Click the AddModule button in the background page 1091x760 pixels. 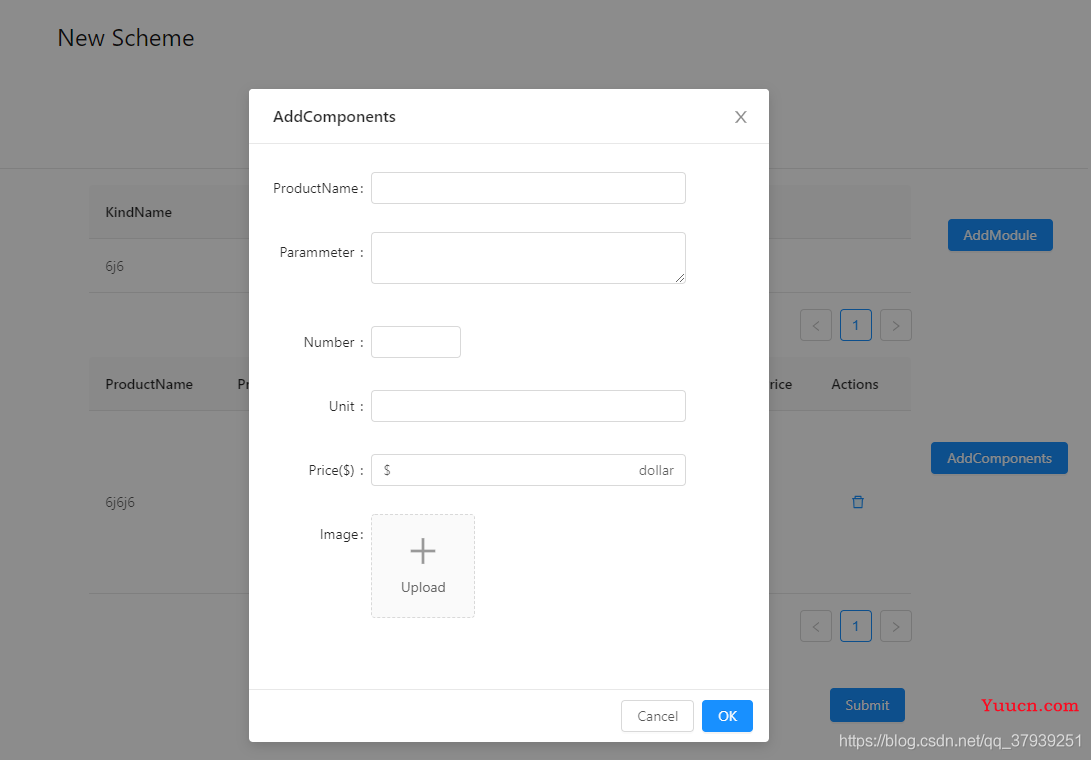click(x=1000, y=235)
